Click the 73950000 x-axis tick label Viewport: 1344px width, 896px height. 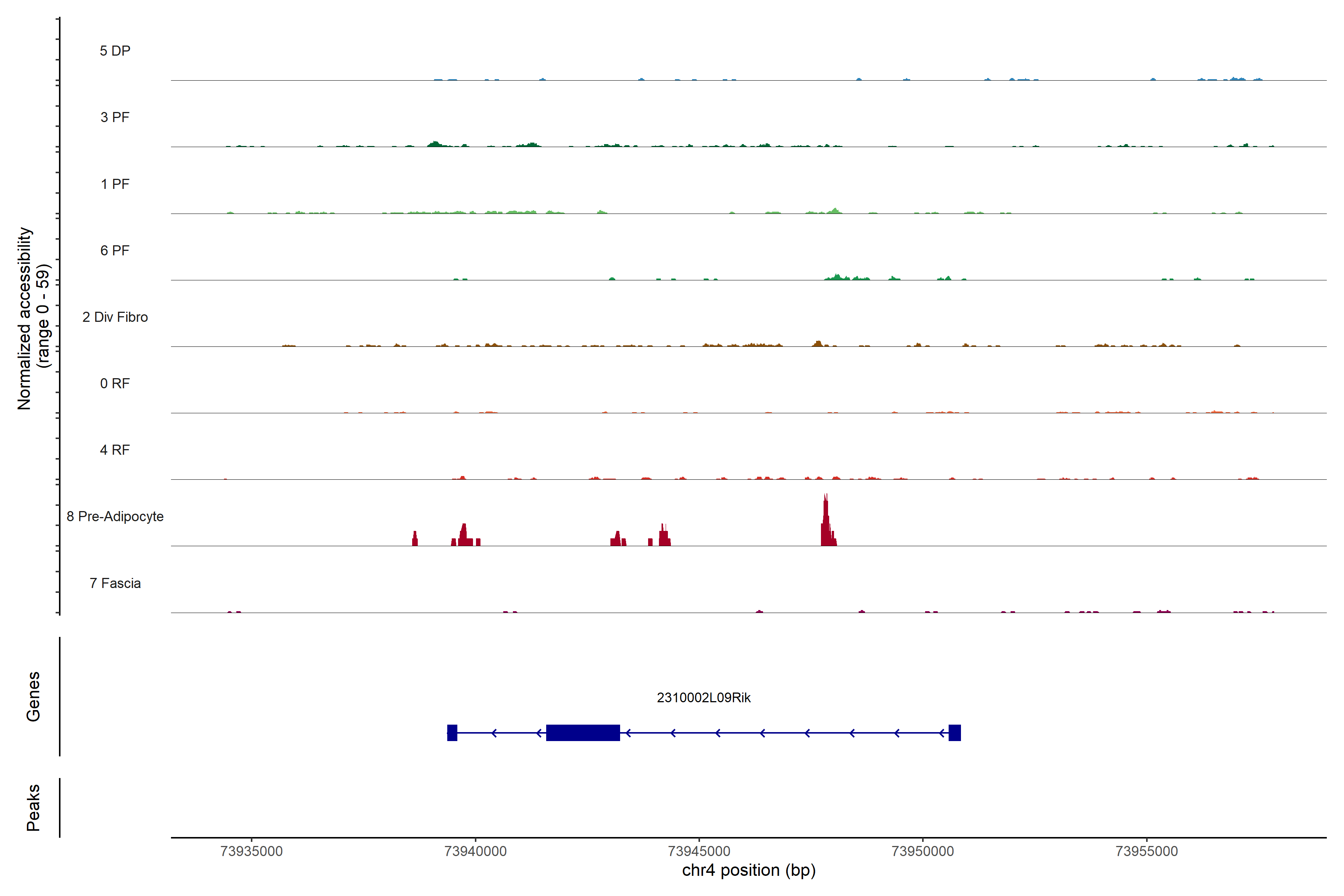pos(922,852)
